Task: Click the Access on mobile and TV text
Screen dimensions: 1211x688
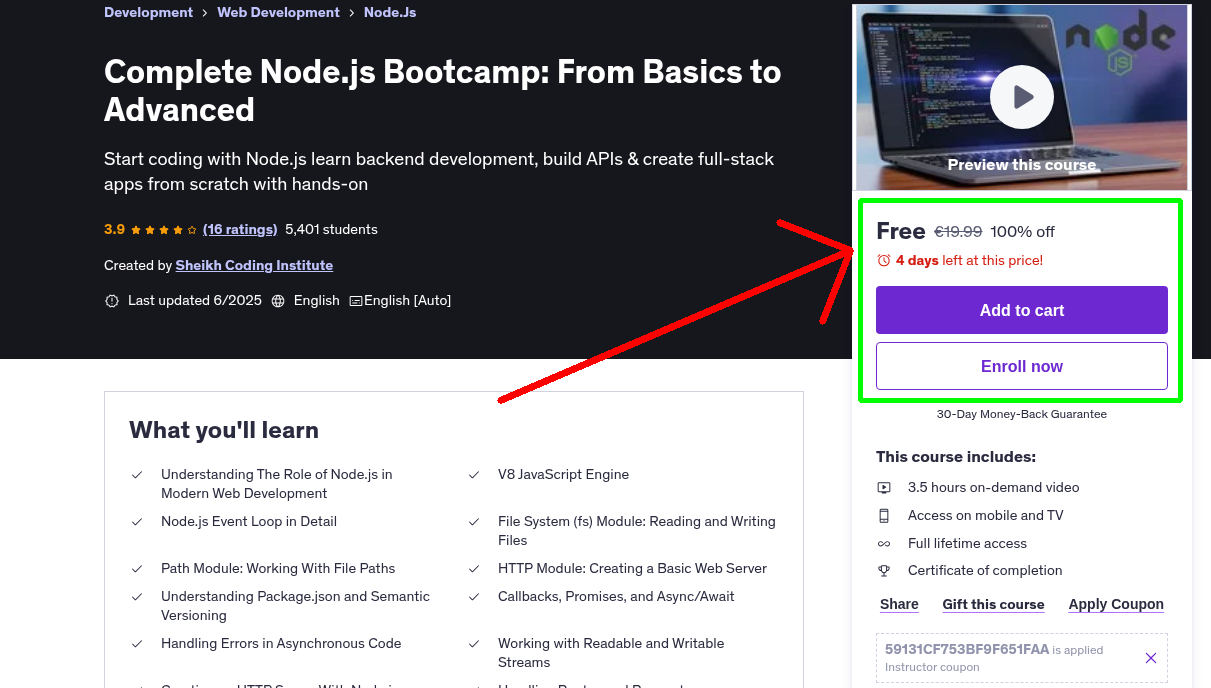Action: 986,516
